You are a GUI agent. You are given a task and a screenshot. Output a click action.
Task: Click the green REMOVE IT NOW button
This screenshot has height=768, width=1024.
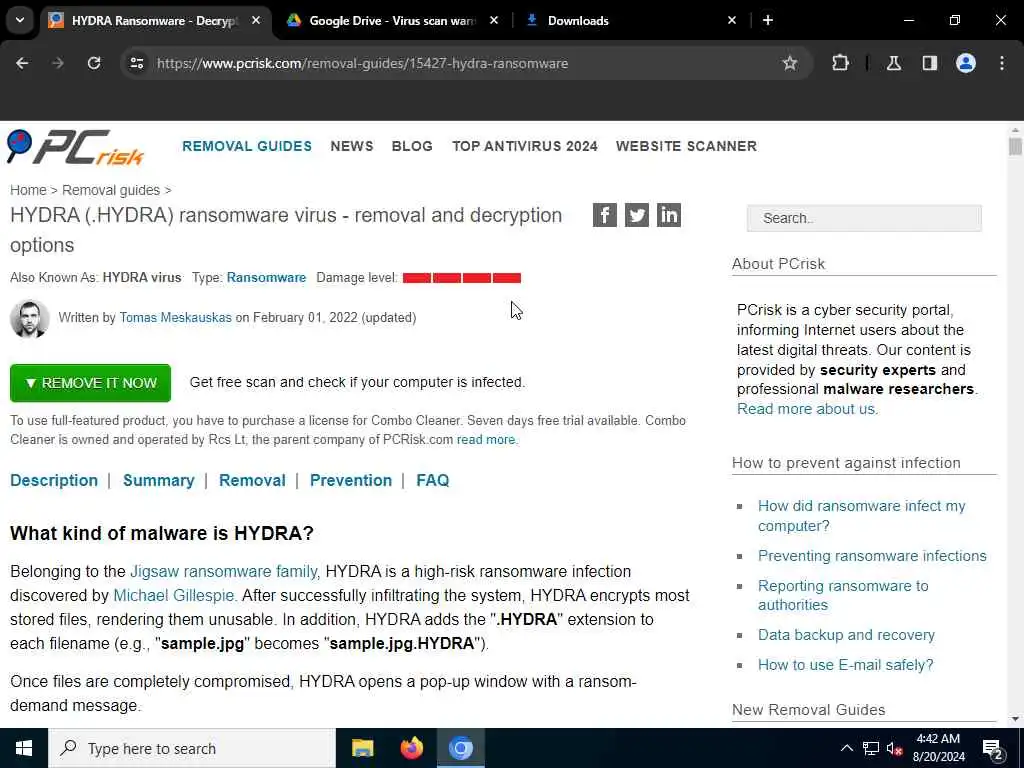[90, 383]
